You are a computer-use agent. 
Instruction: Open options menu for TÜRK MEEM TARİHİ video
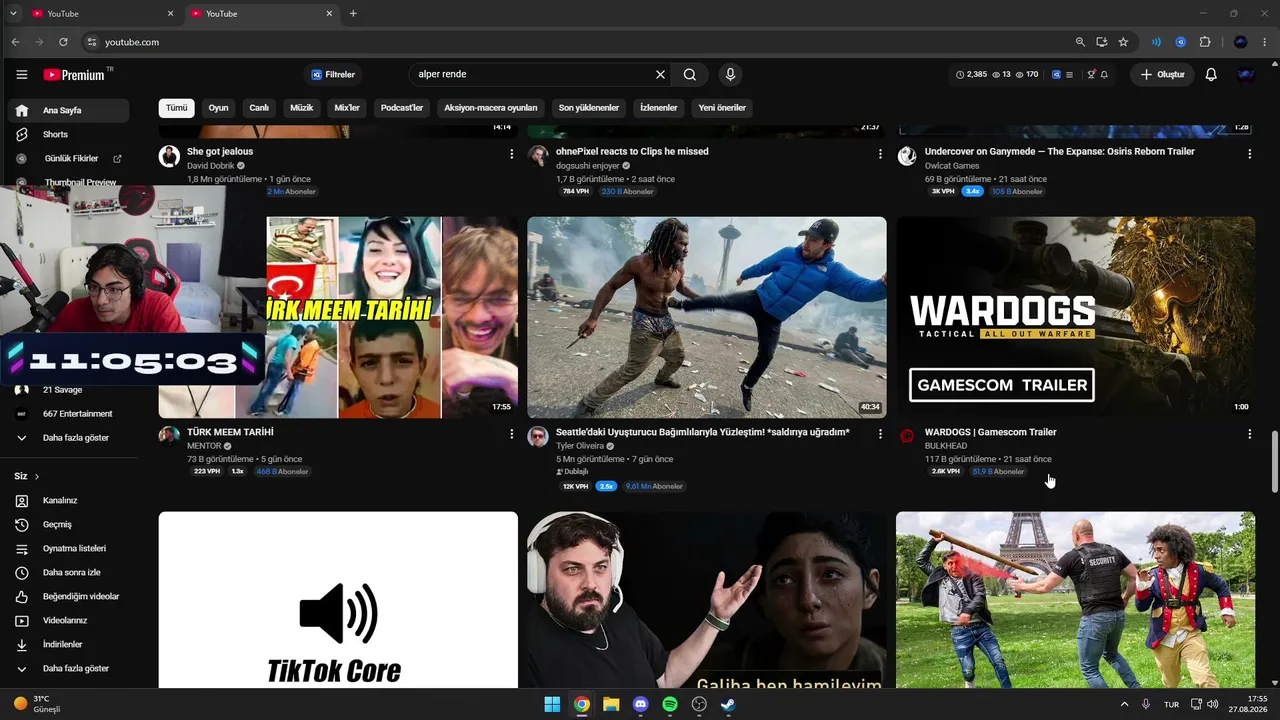tap(511, 434)
